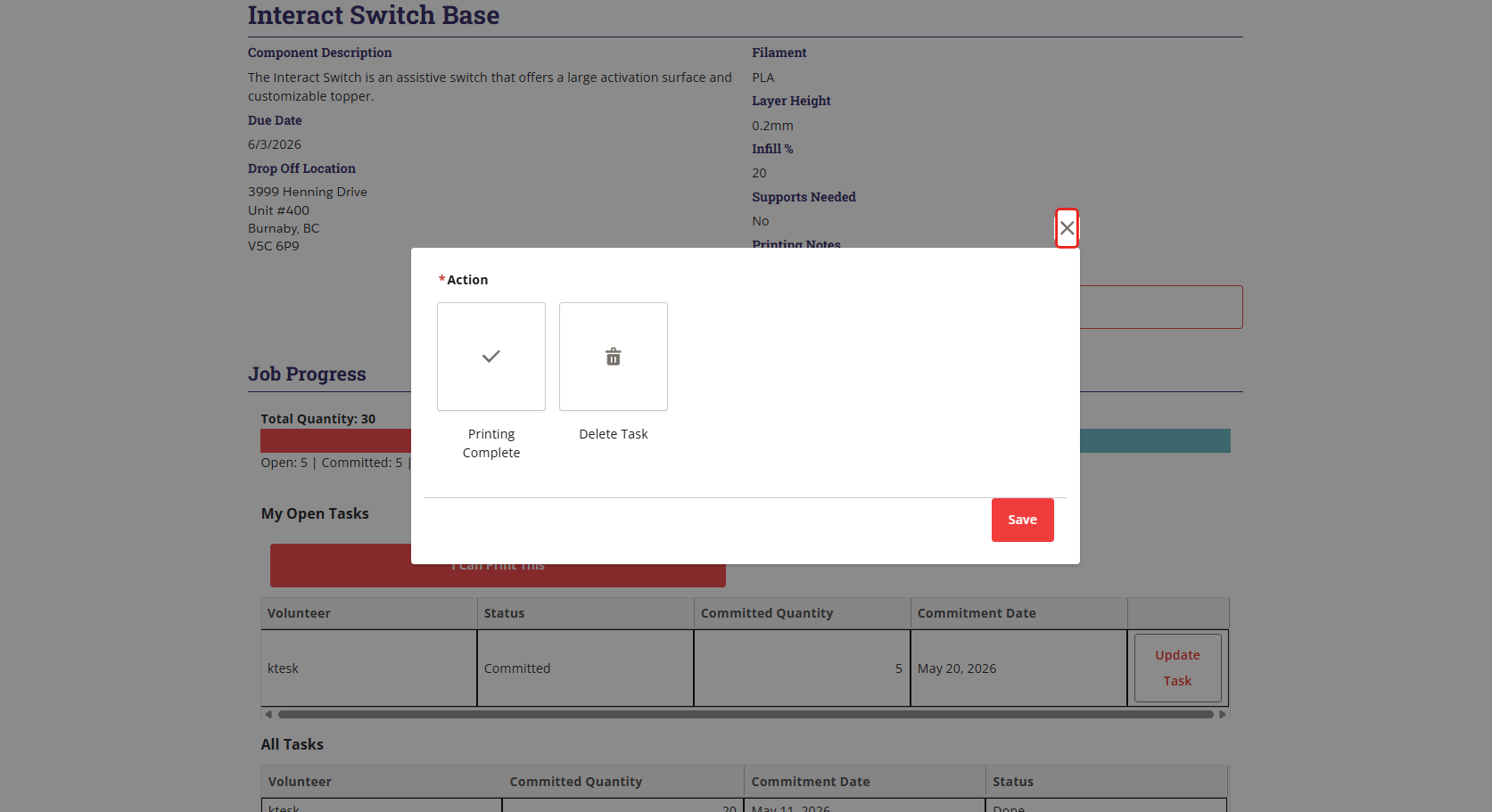The image size is (1492, 812).
Task: Click the I Can Print This button
Action: [498, 565]
